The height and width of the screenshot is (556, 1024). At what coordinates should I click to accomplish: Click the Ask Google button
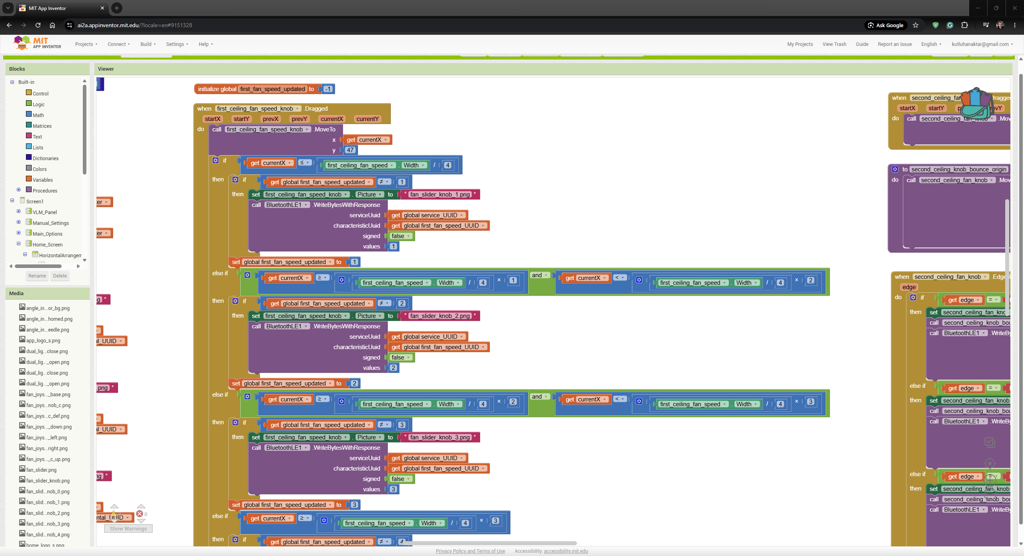tap(886, 25)
